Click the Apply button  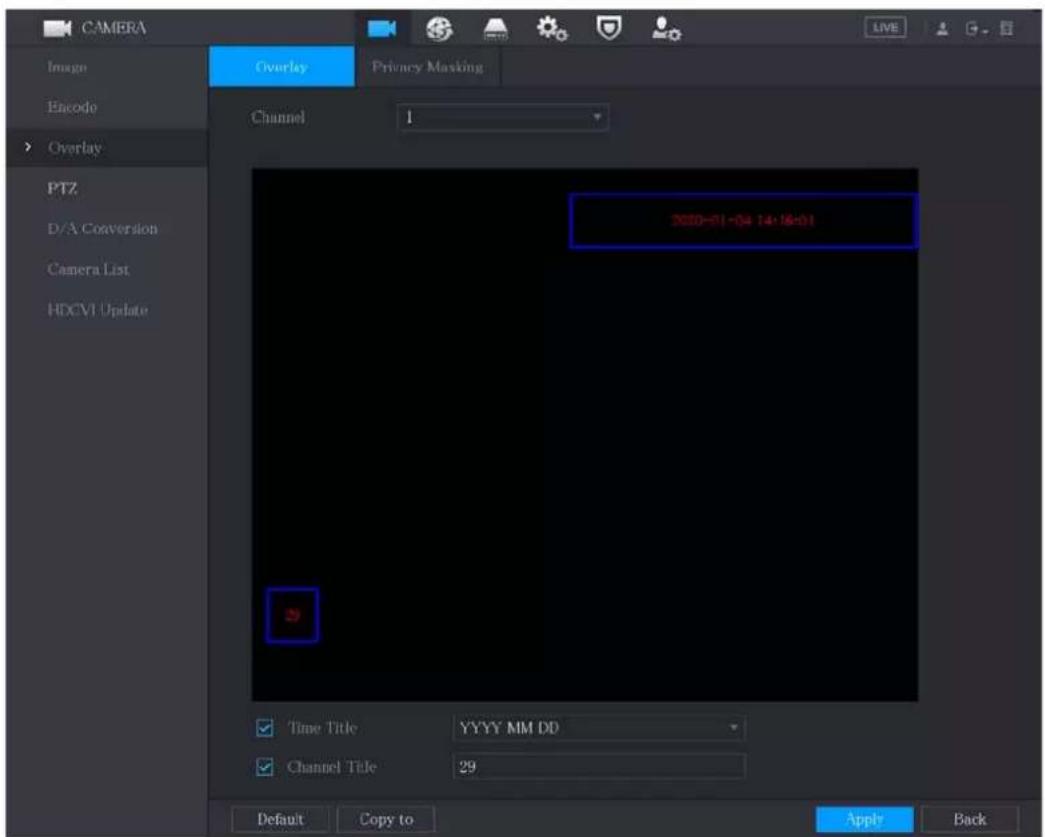click(x=864, y=819)
